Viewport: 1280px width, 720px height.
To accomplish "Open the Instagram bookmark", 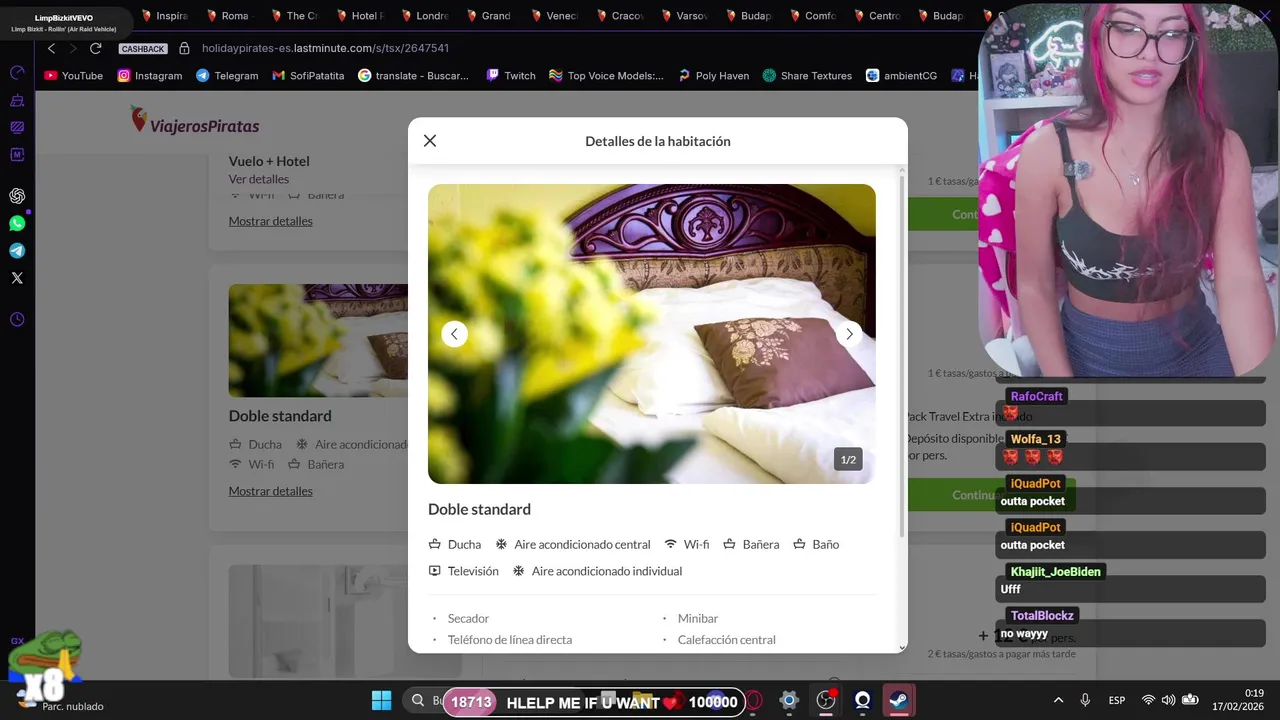I will [x=150, y=75].
